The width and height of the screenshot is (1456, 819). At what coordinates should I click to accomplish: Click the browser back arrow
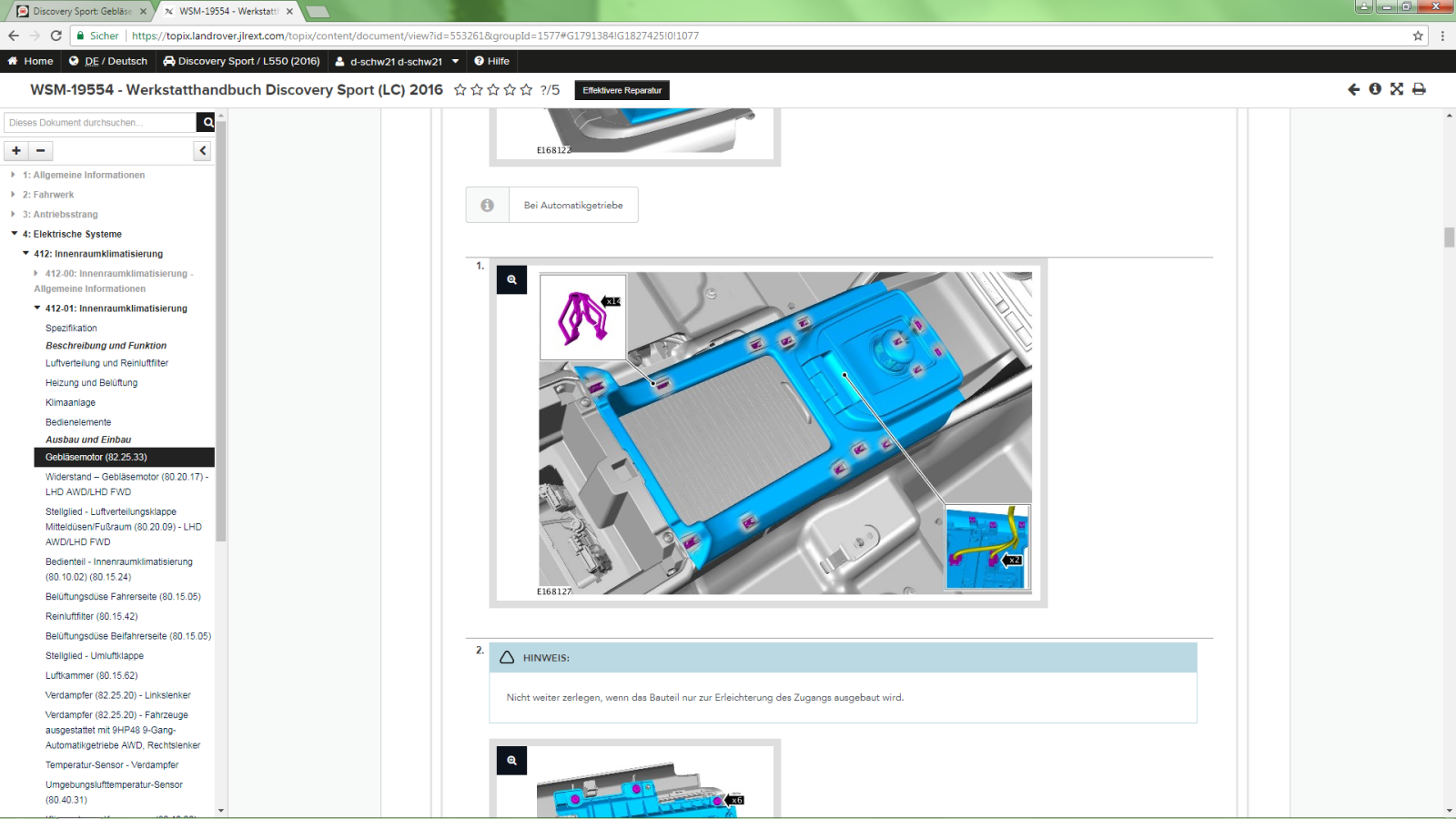14,35
